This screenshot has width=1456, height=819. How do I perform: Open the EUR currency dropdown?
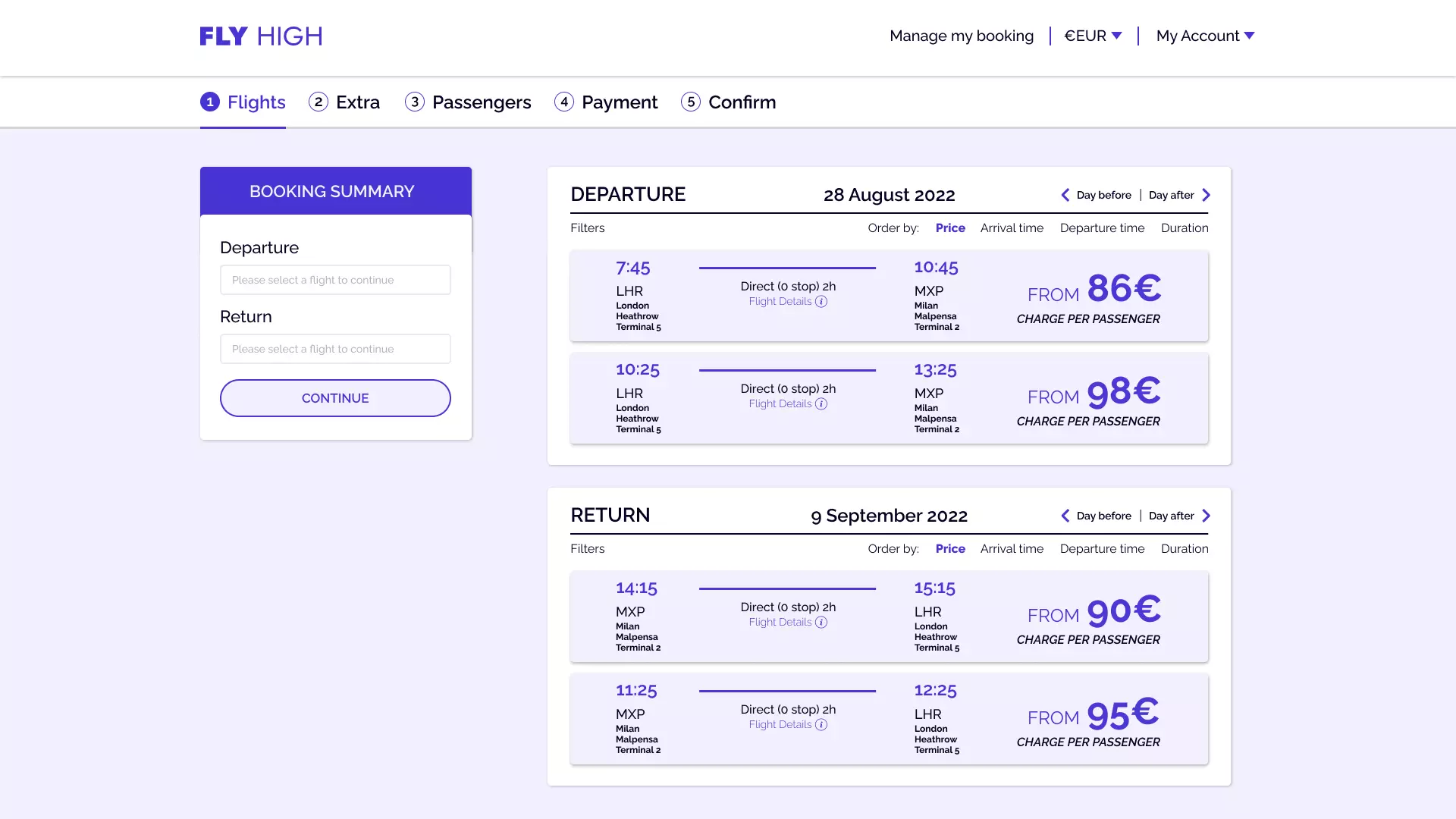tap(1093, 36)
